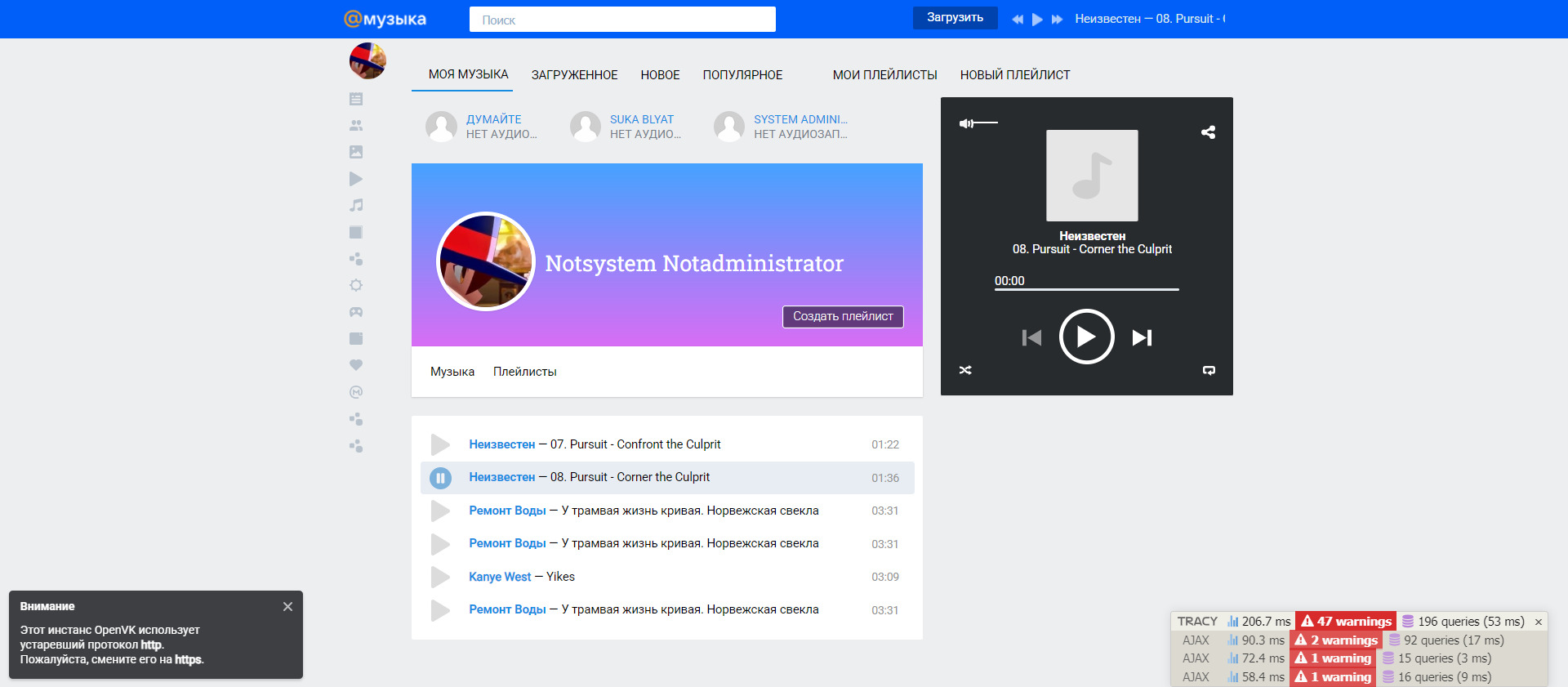Screen dimensions: 1568x687
Task: Open the music note sidebar icon
Action: click(356, 205)
